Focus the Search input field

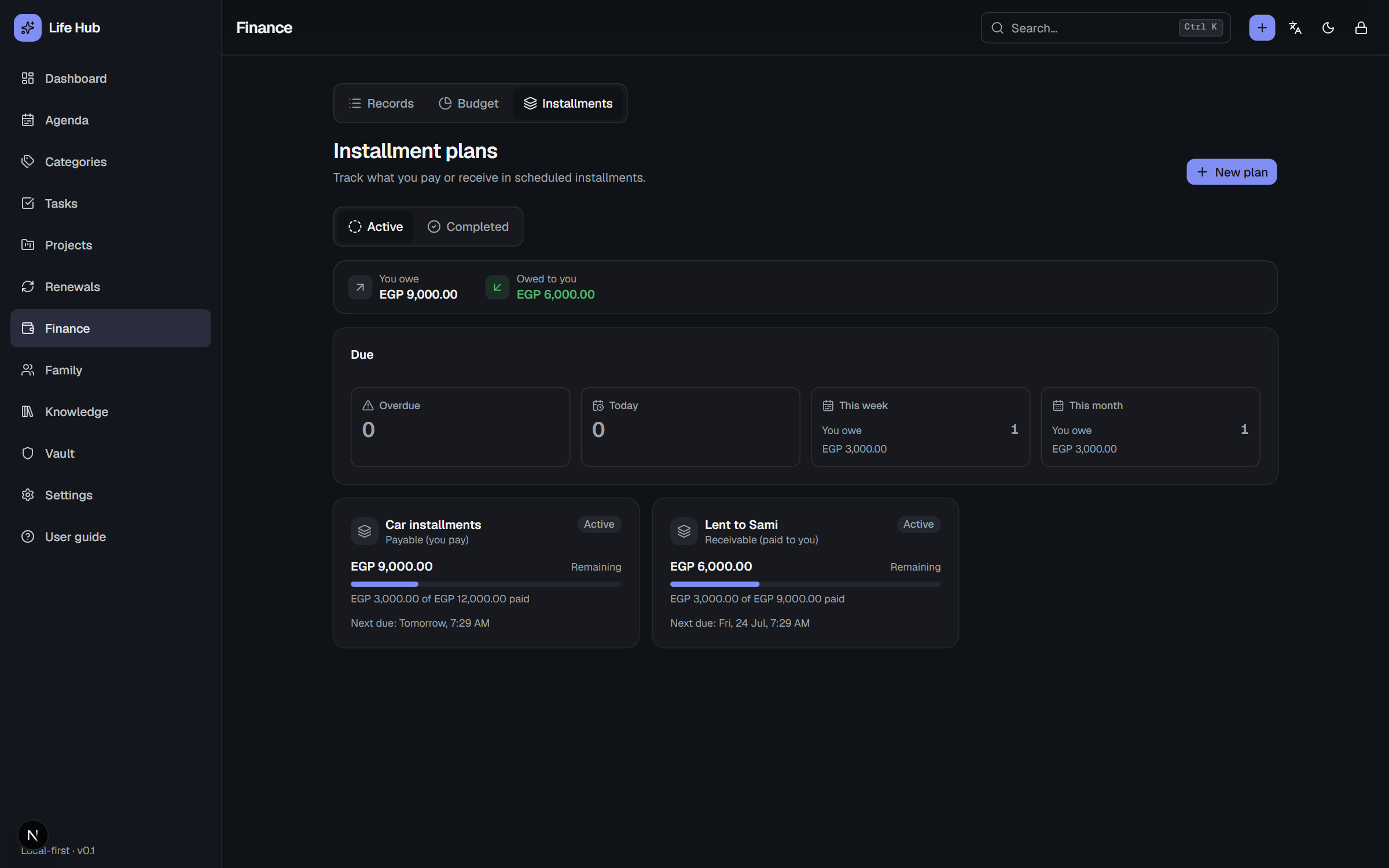tap(1105, 28)
